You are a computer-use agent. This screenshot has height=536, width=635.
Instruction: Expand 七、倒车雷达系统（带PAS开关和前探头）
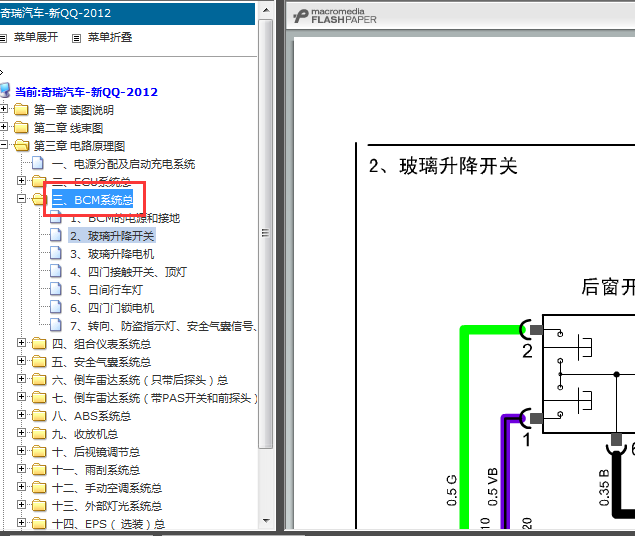pyautogui.click(x=21, y=397)
